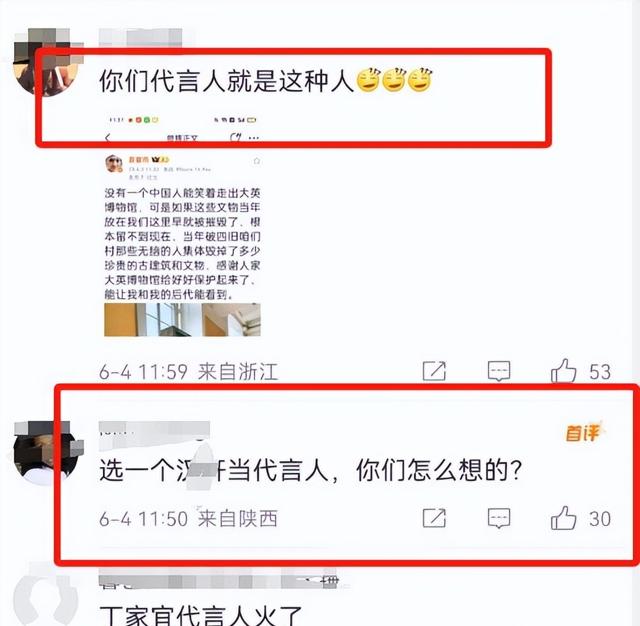Tap the laughing emoji row in the first comment
The image size is (640, 626).
394,80
